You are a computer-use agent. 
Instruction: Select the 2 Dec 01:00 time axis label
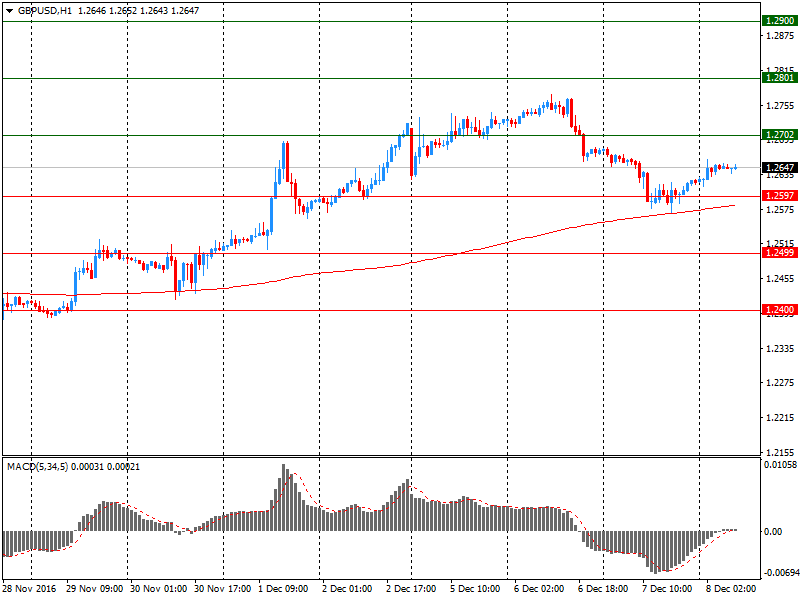(347, 589)
